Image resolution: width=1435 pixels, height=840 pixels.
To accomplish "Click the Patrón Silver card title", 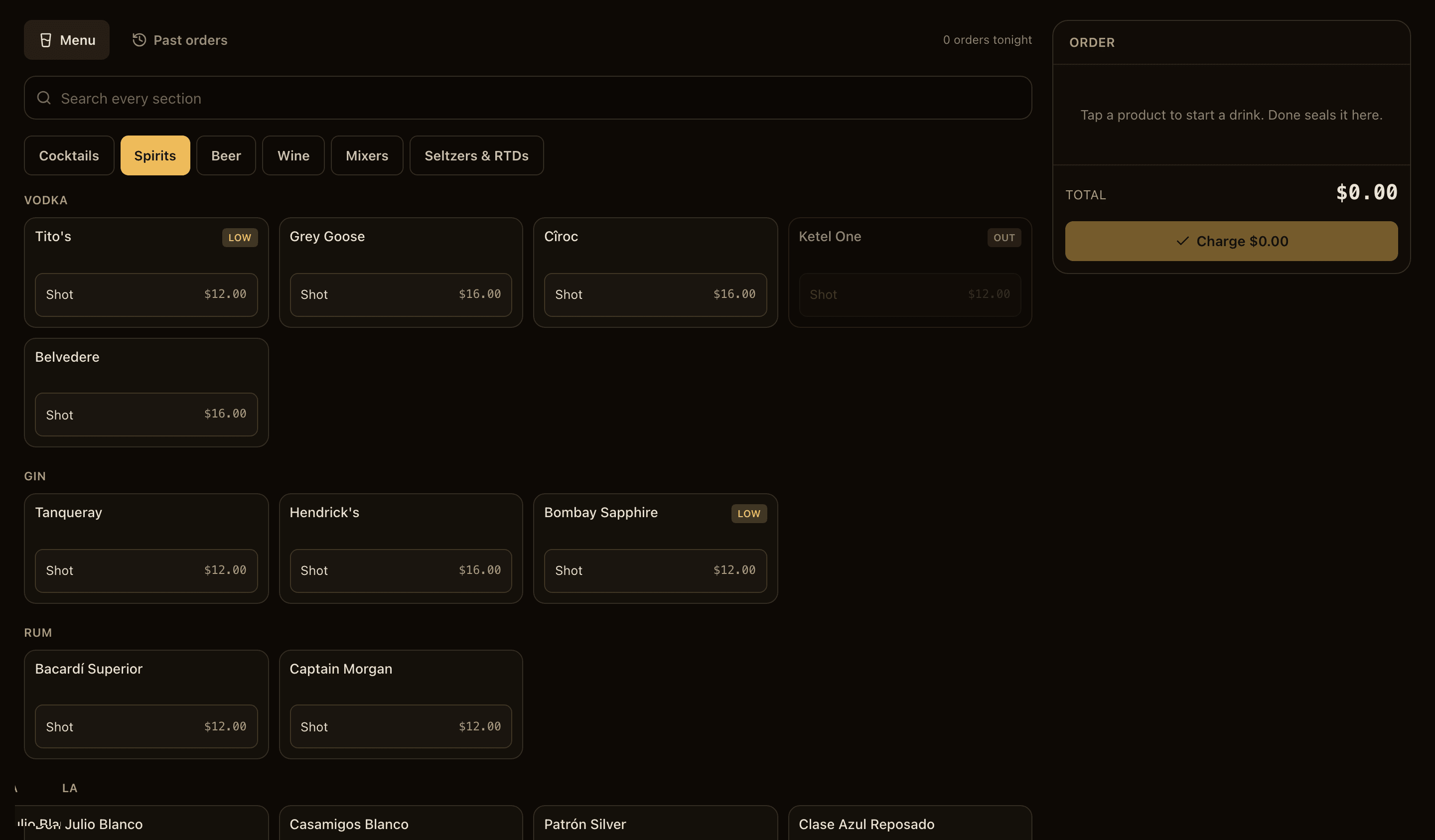I will tap(585, 824).
